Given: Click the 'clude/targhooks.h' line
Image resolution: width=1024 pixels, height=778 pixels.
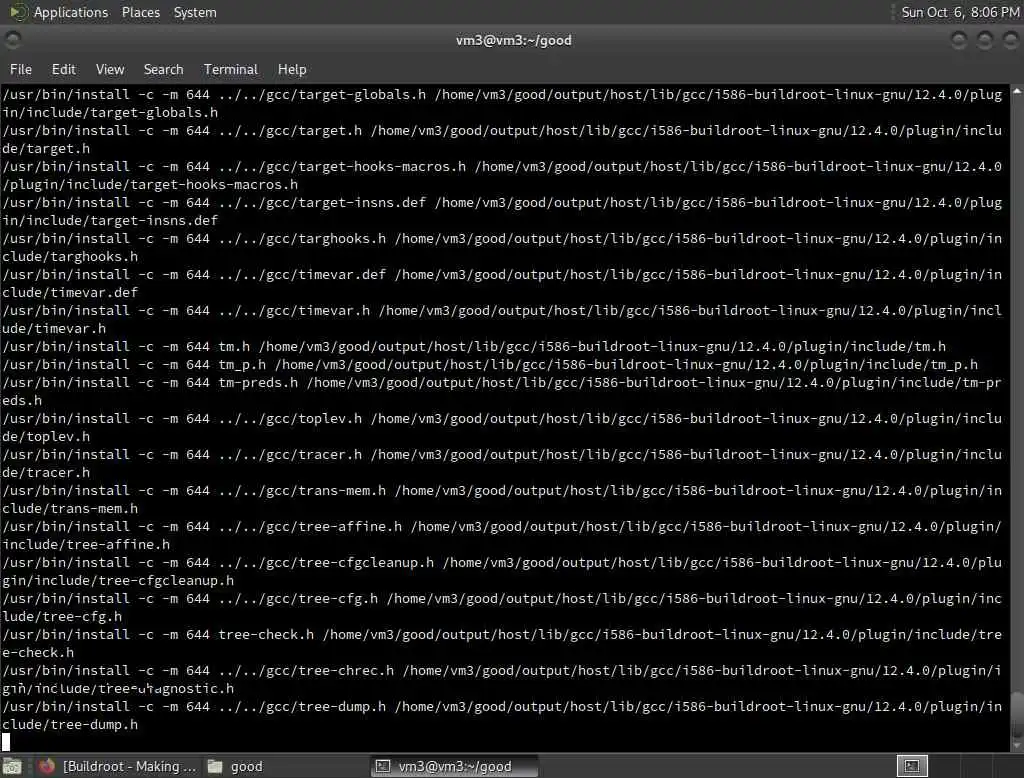Looking at the screenshot, I should coord(70,256).
